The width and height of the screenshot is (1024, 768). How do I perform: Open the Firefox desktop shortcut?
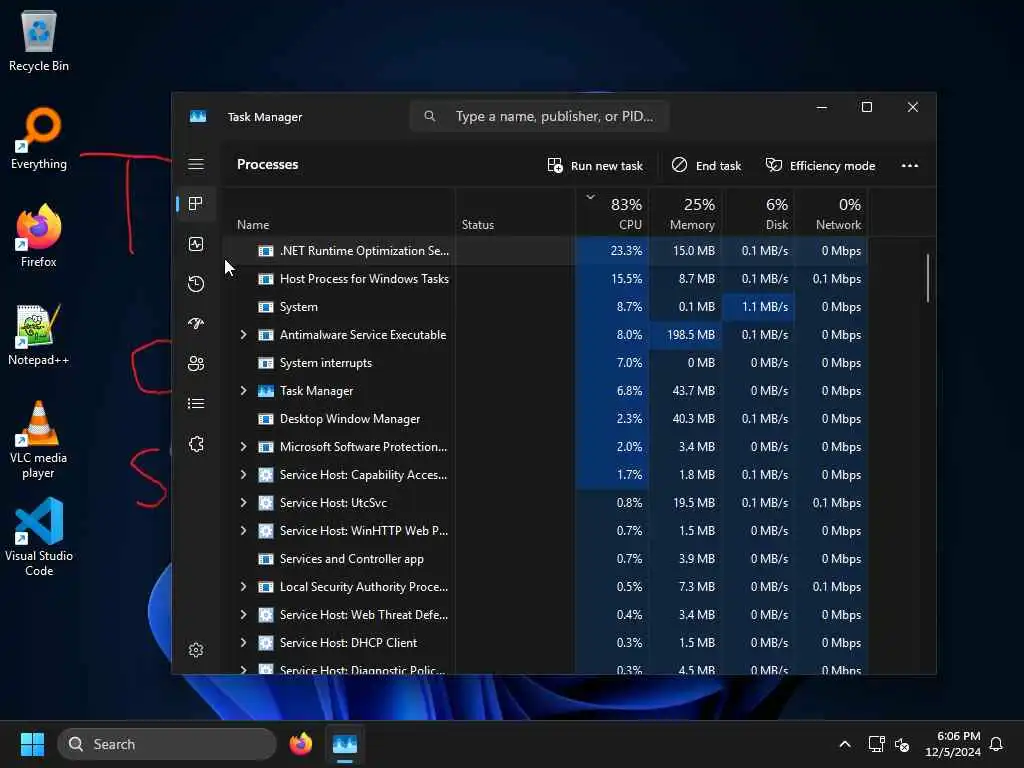pyautogui.click(x=39, y=235)
